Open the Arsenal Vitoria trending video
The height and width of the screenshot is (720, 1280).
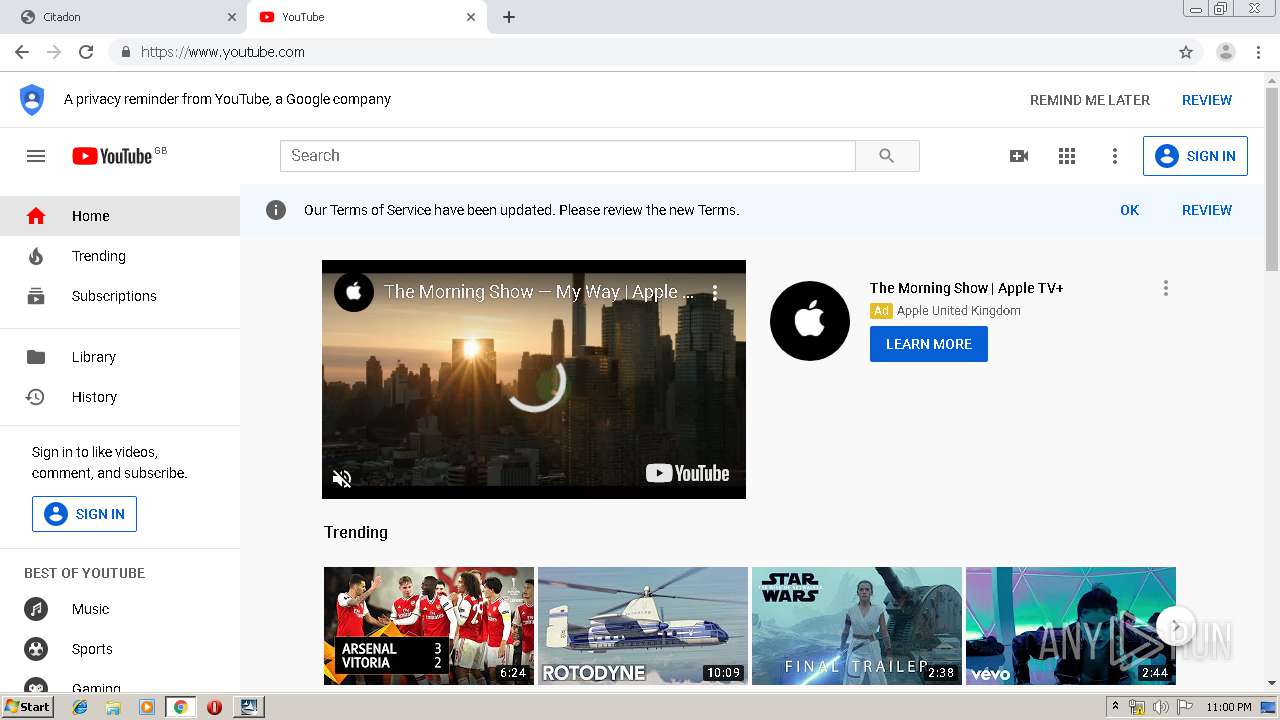pos(429,626)
